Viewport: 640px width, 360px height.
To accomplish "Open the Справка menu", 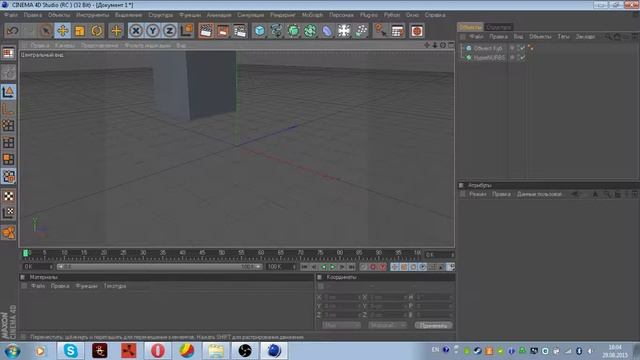I will 435,15.
